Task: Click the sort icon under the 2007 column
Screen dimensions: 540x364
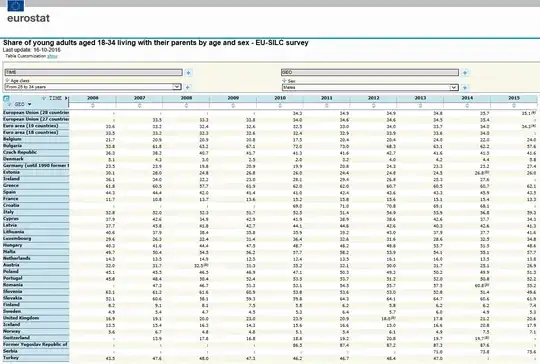Action: (139, 106)
